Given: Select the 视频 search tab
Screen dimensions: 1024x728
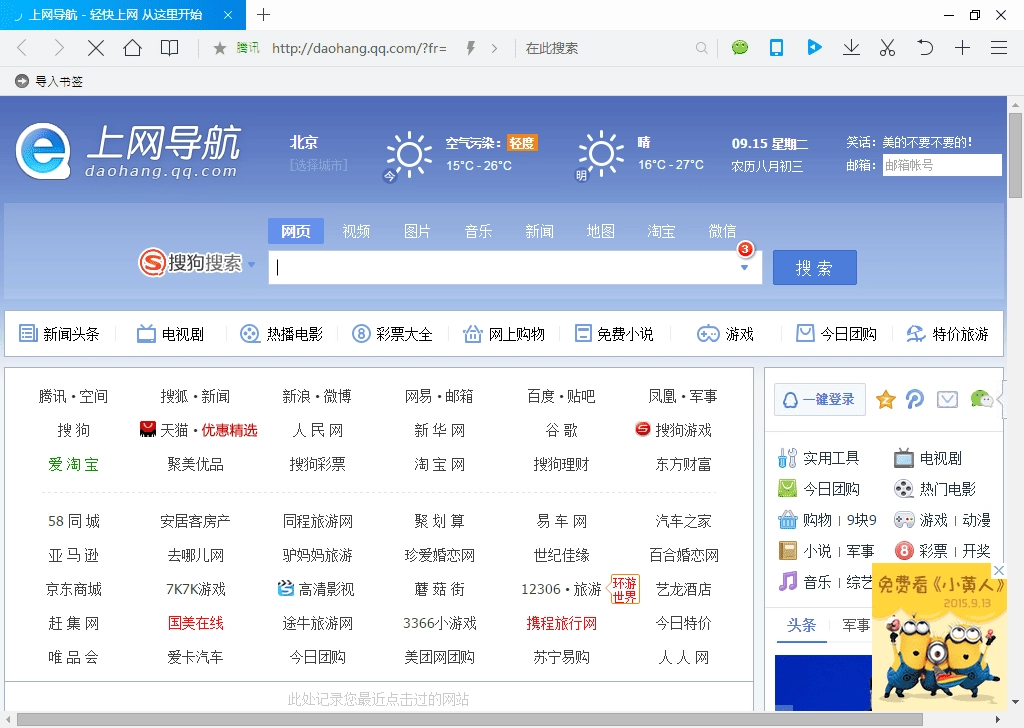Looking at the screenshot, I should 357,231.
